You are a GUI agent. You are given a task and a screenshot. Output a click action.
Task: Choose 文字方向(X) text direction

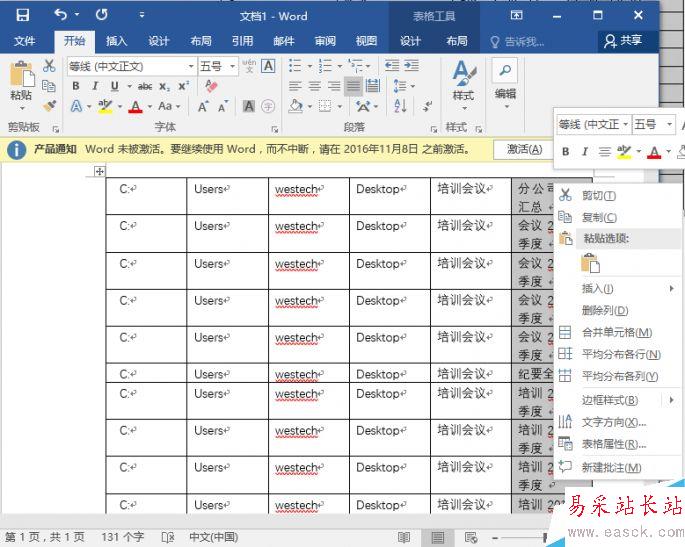tap(619, 422)
